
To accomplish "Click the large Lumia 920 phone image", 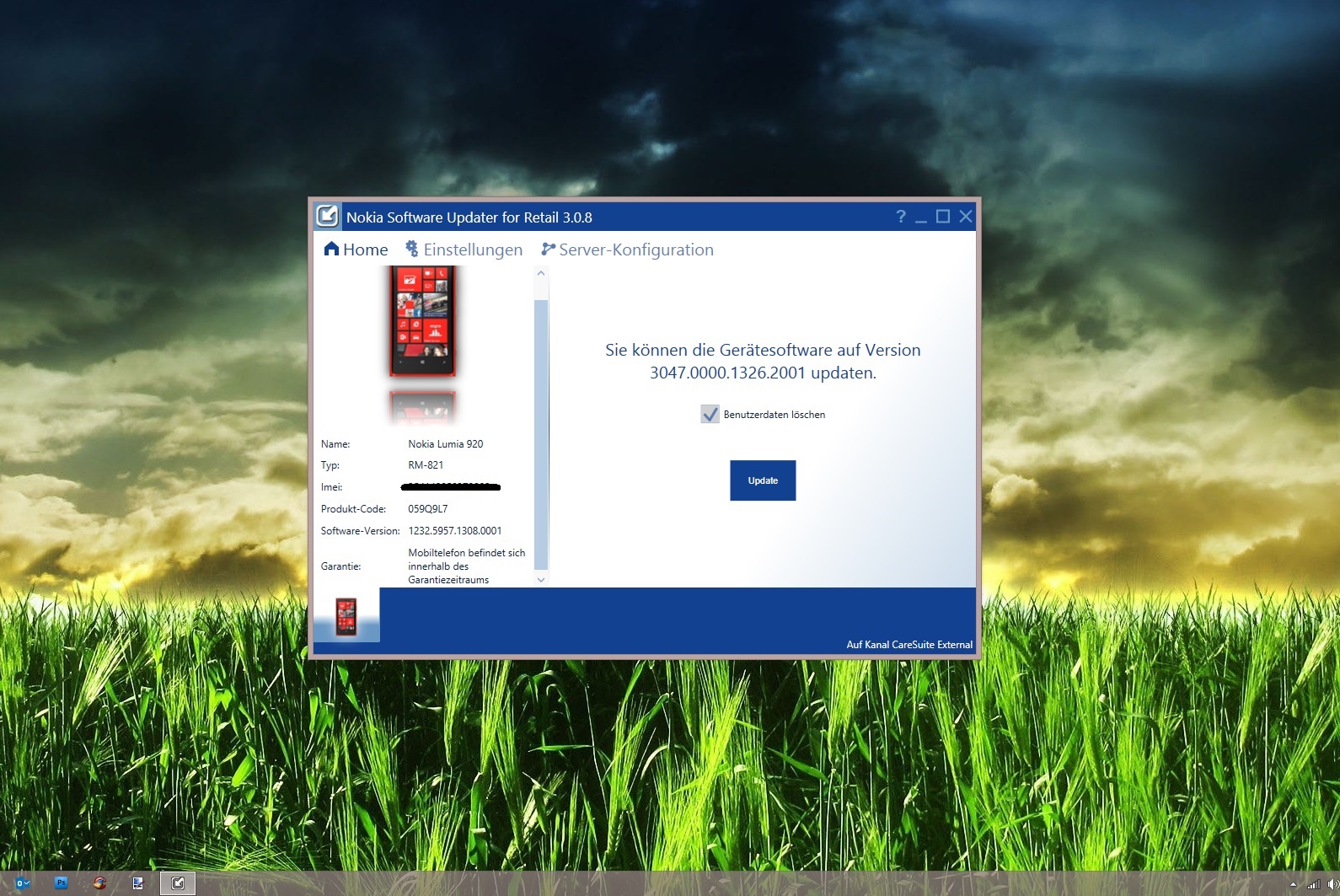I will (422, 321).
